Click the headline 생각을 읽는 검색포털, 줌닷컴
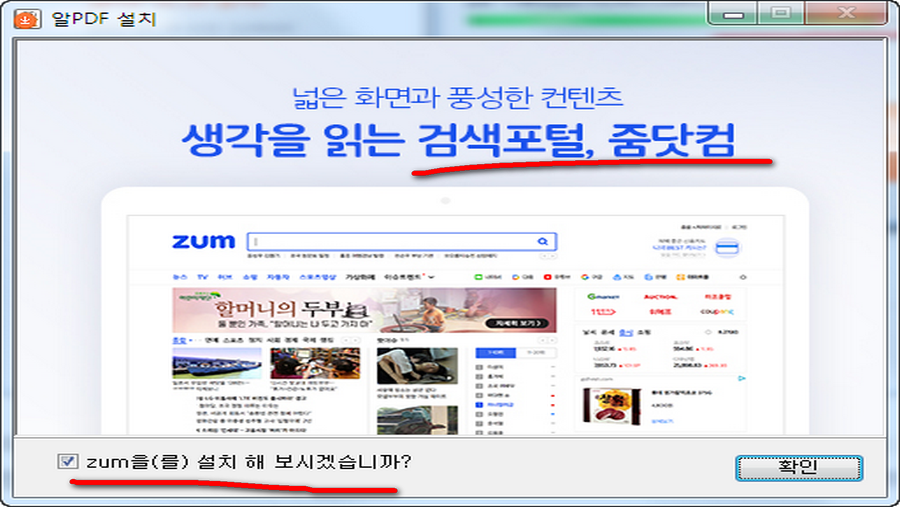The height and width of the screenshot is (507, 900). [x=459, y=140]
